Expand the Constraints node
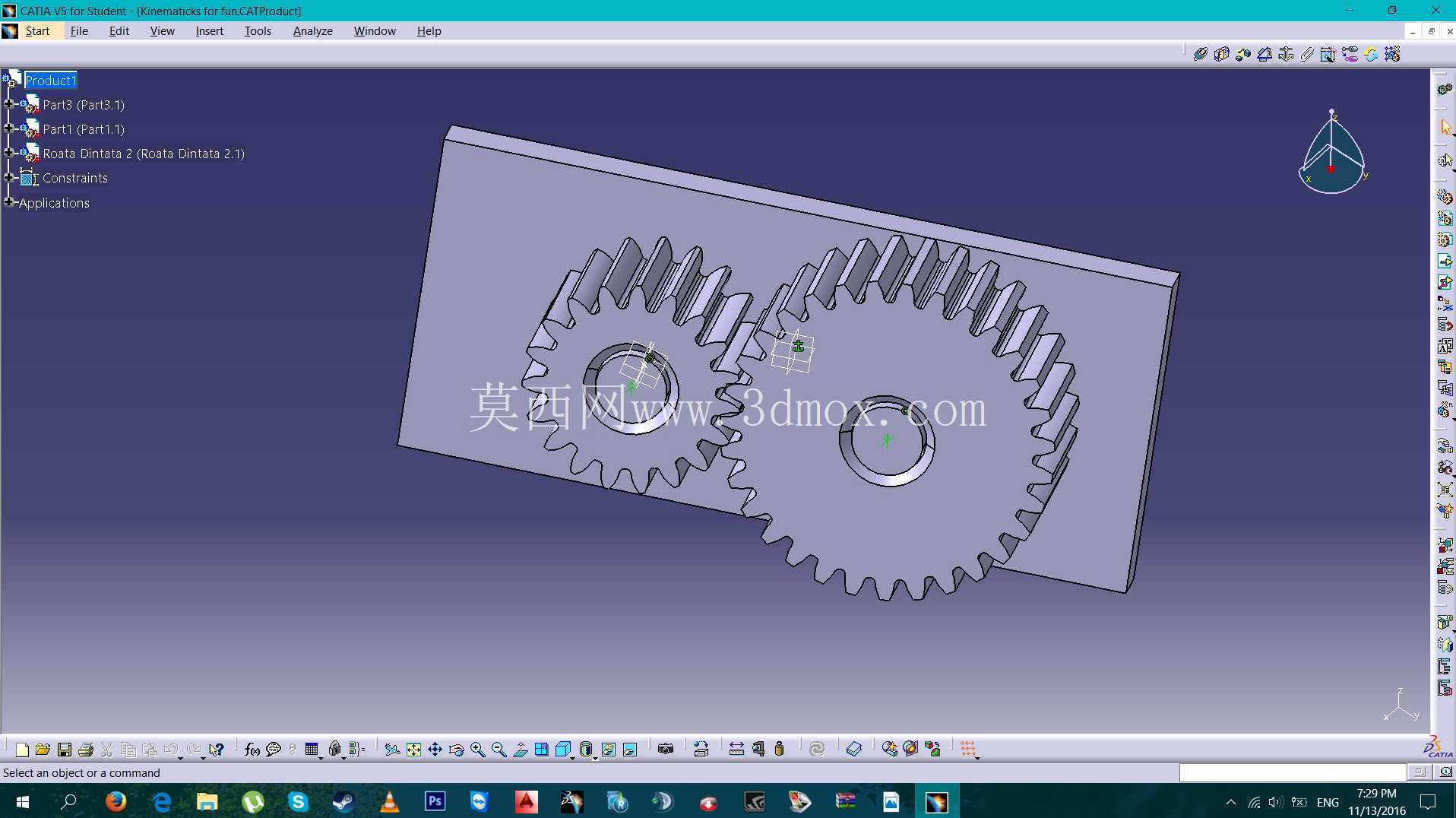 click(9, 177)
